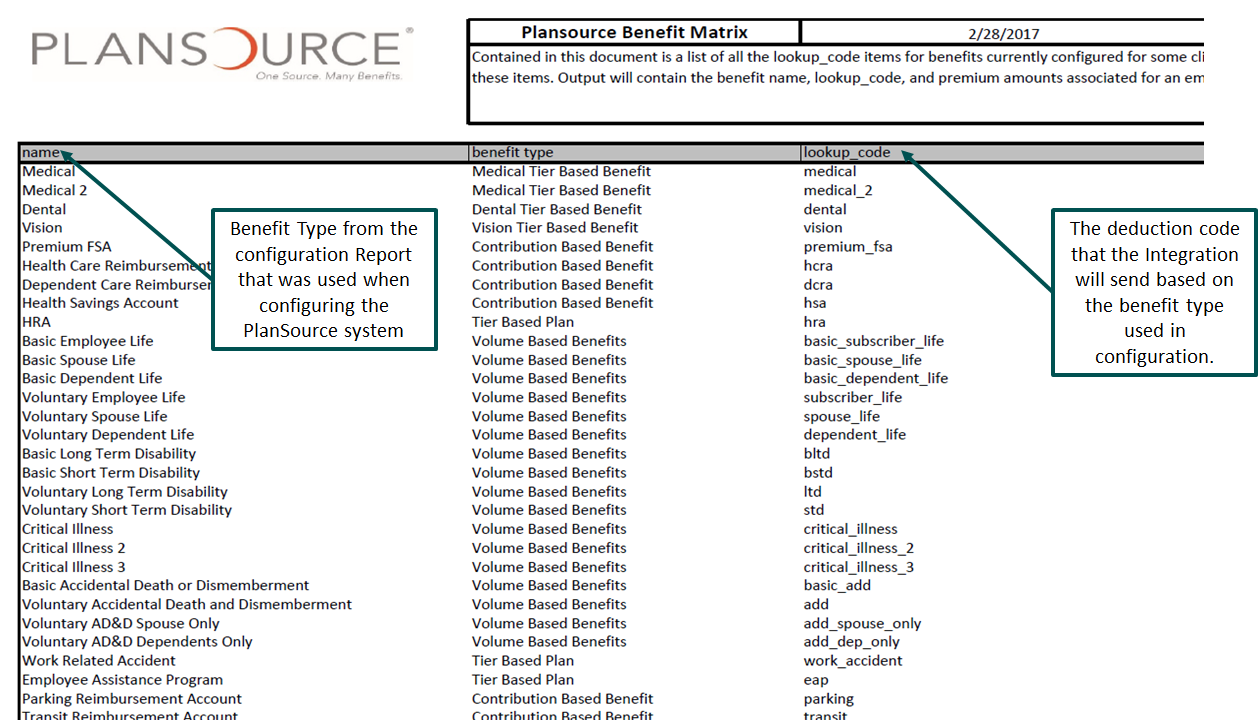Select the "basic_subscriber_life" code cell

tap(872, 340)
